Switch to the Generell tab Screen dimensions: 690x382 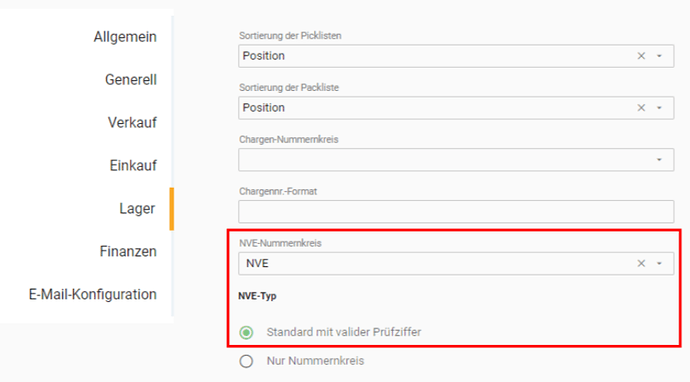[x=131, y=80]
